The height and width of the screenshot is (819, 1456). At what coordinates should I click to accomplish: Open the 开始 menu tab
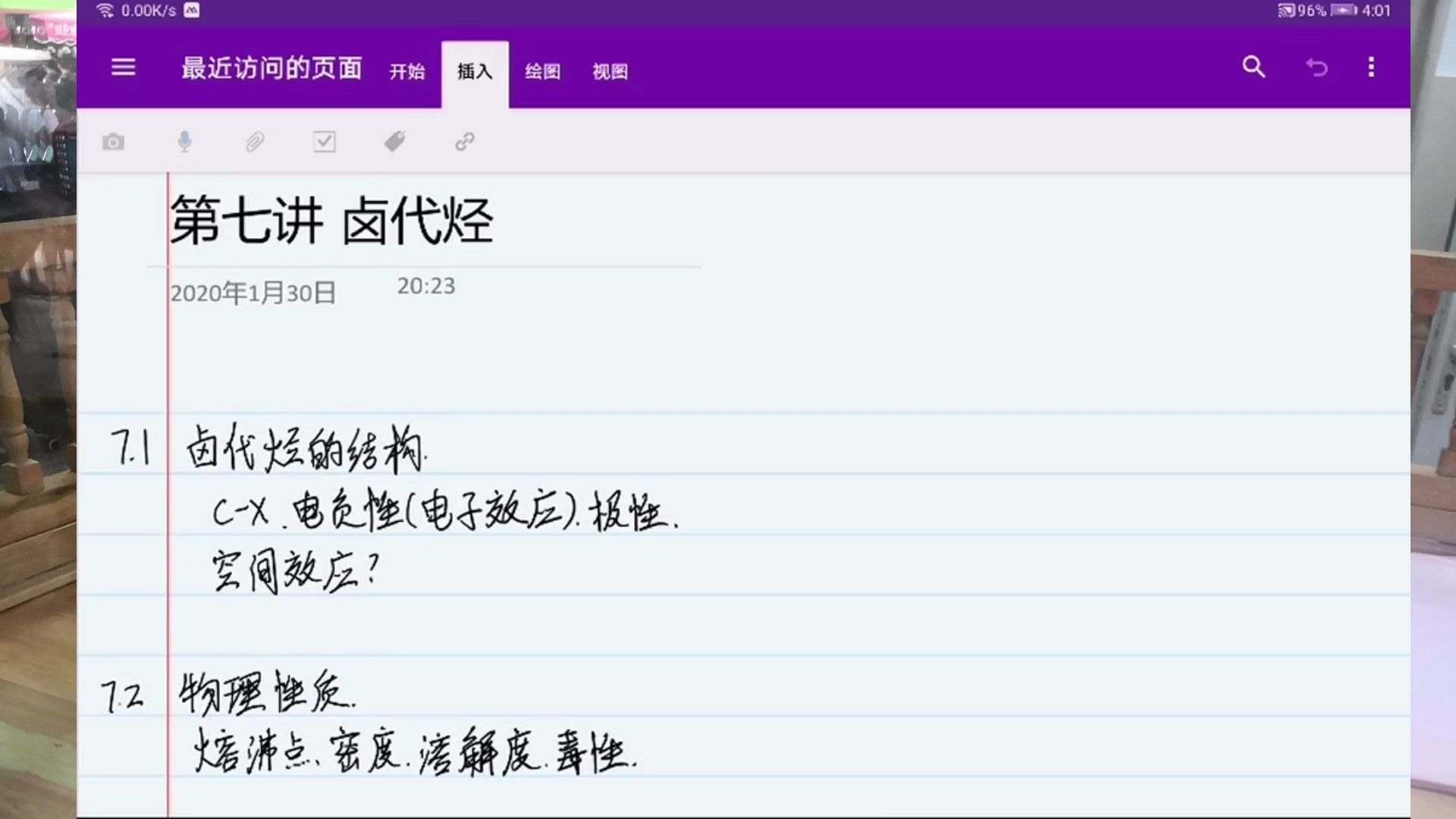coord(406,71)
